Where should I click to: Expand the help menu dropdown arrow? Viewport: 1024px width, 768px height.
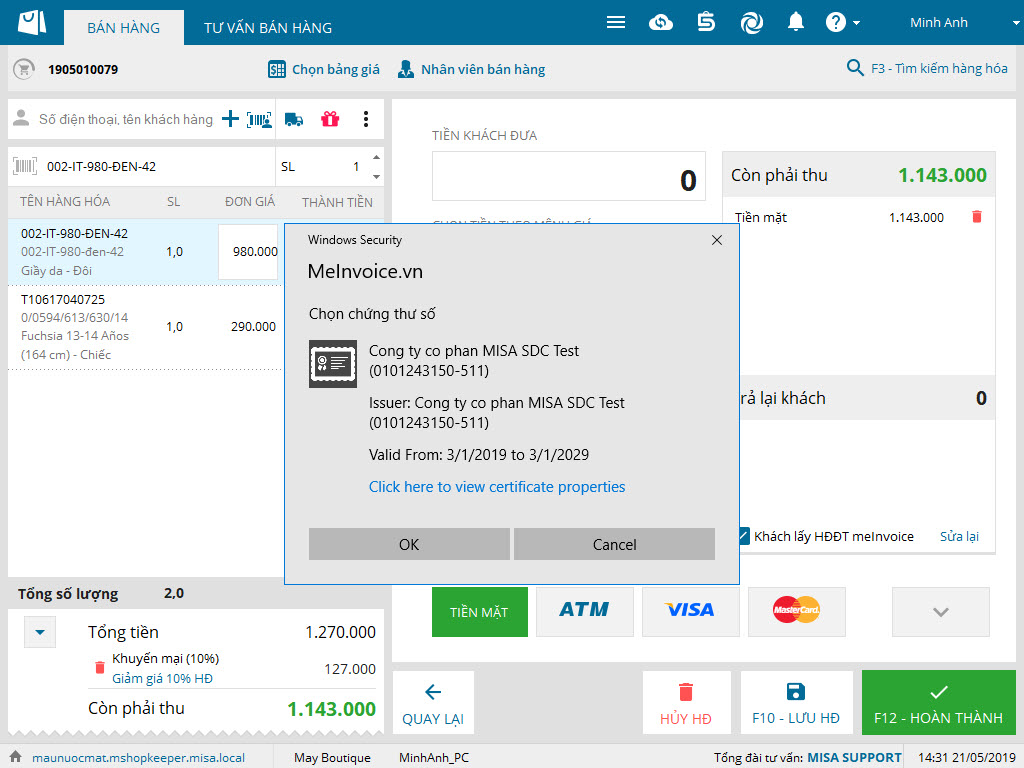click(x=856, y=23)
